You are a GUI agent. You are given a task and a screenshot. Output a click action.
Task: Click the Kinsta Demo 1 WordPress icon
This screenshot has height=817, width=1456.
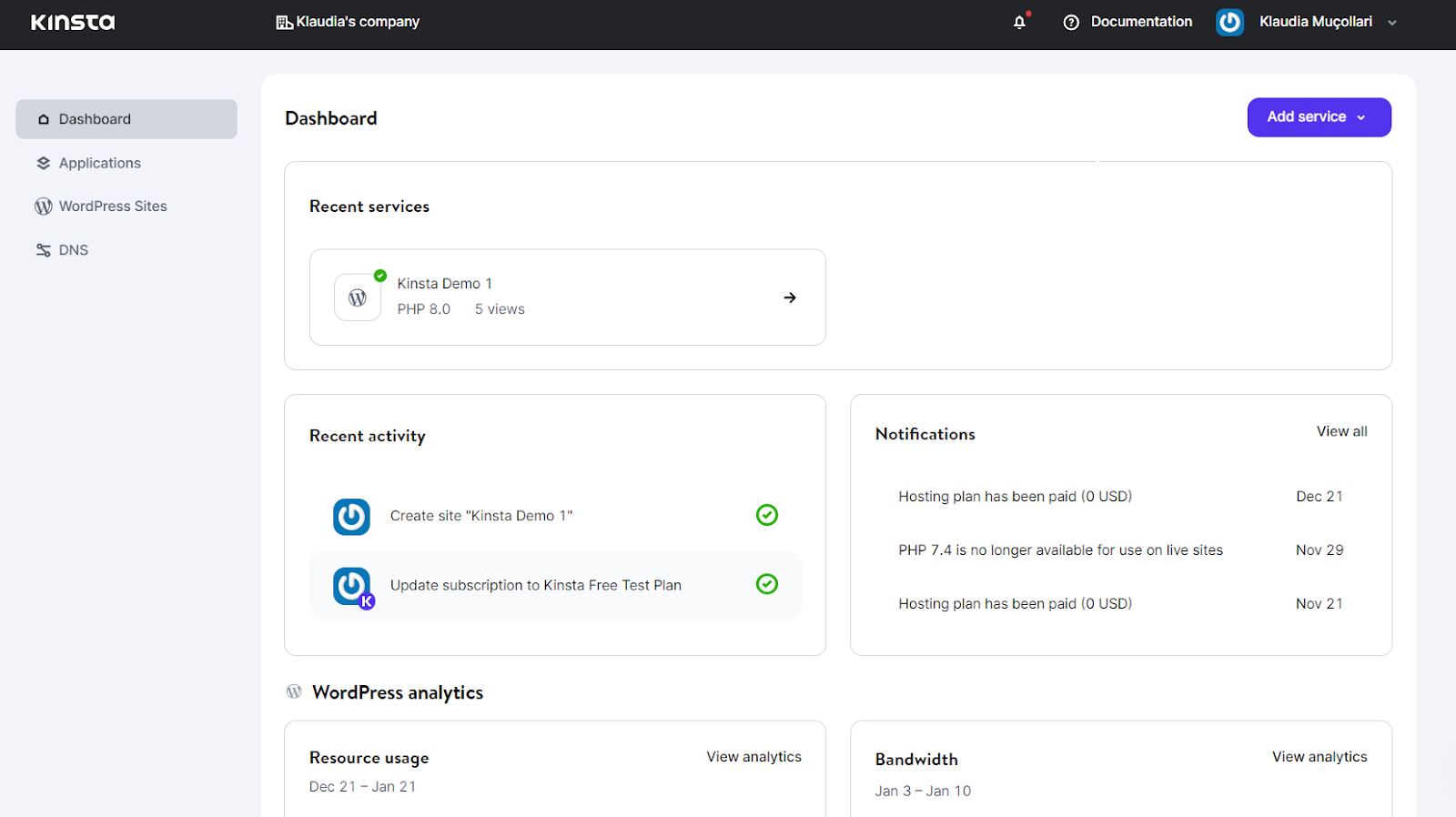tap(358, 298)
